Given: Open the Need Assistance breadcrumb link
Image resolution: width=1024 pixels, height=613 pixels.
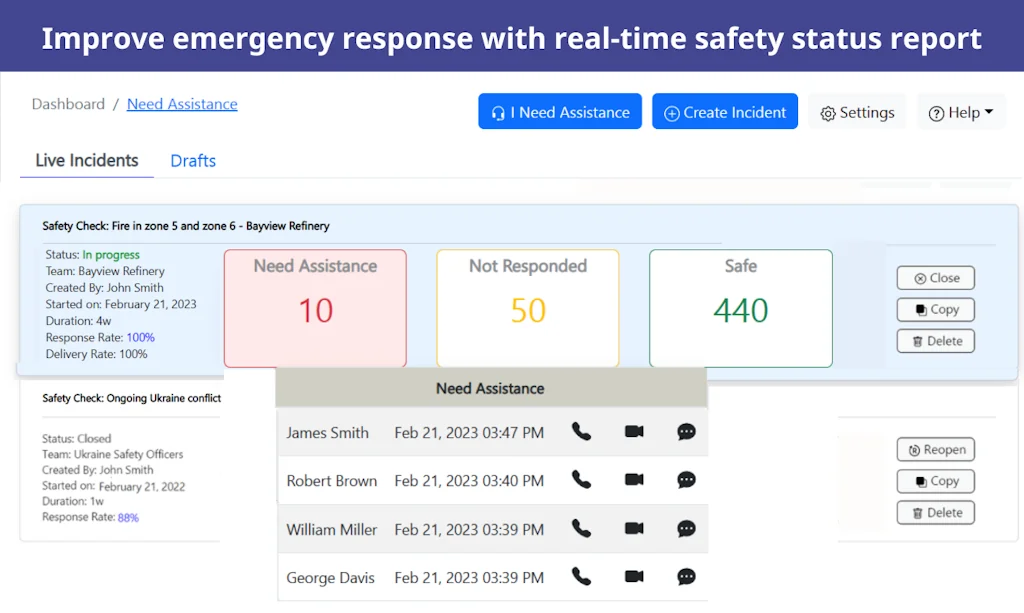Looking at the screenshot, I should [x=182, y=104].
